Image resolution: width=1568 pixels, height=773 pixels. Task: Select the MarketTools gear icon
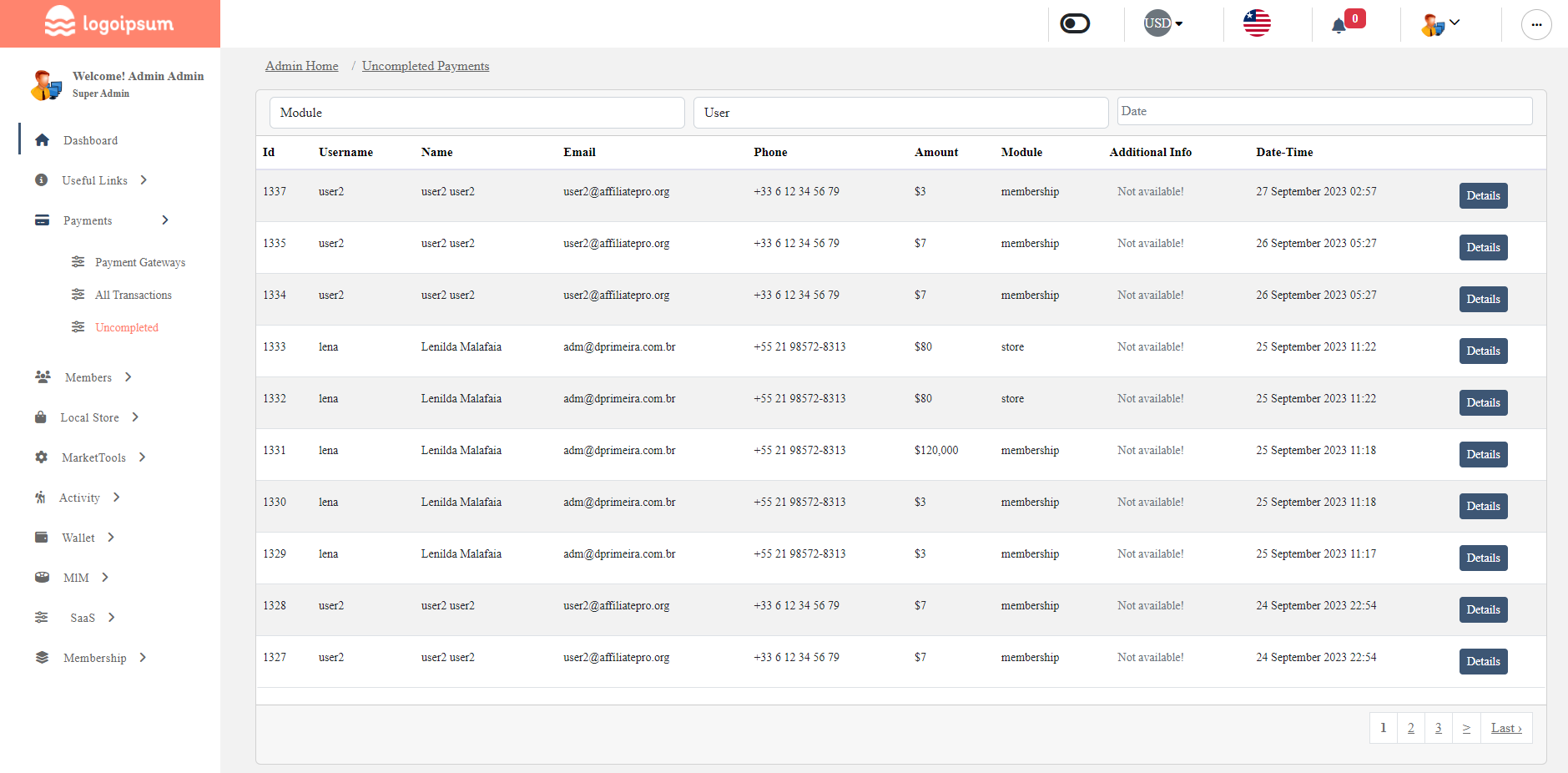point(41,457)
